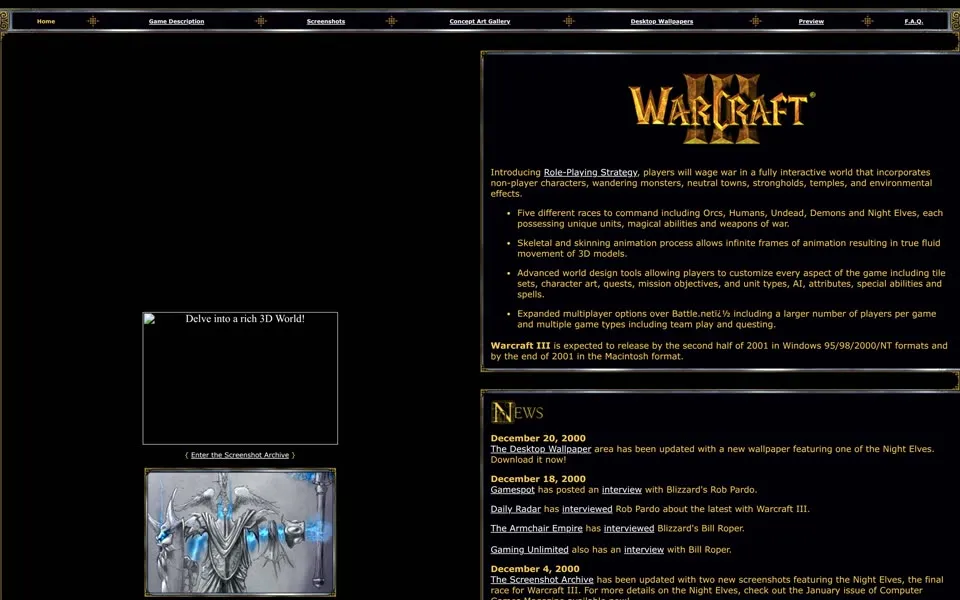960x600 pixels.
Task: Open the Daily Radar 'interviewed' link
Action: click(x=587, y=509)
